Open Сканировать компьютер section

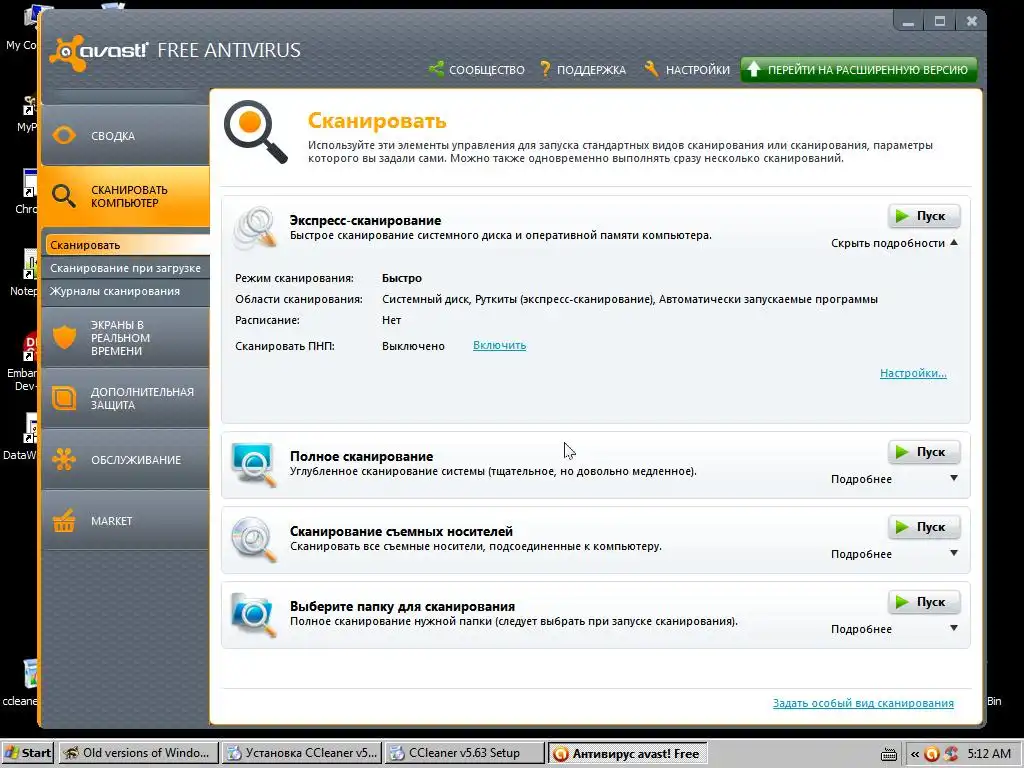pos(125,196)
